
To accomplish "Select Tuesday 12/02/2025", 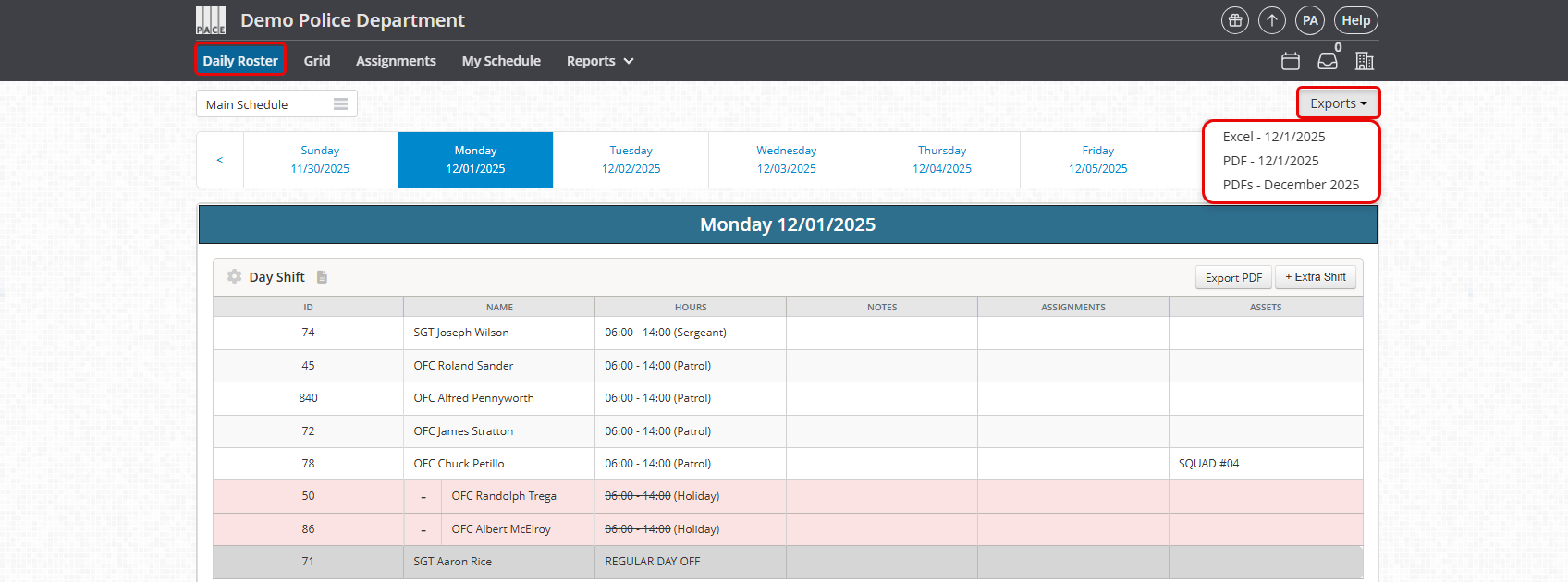I will [x=631, y=160].
